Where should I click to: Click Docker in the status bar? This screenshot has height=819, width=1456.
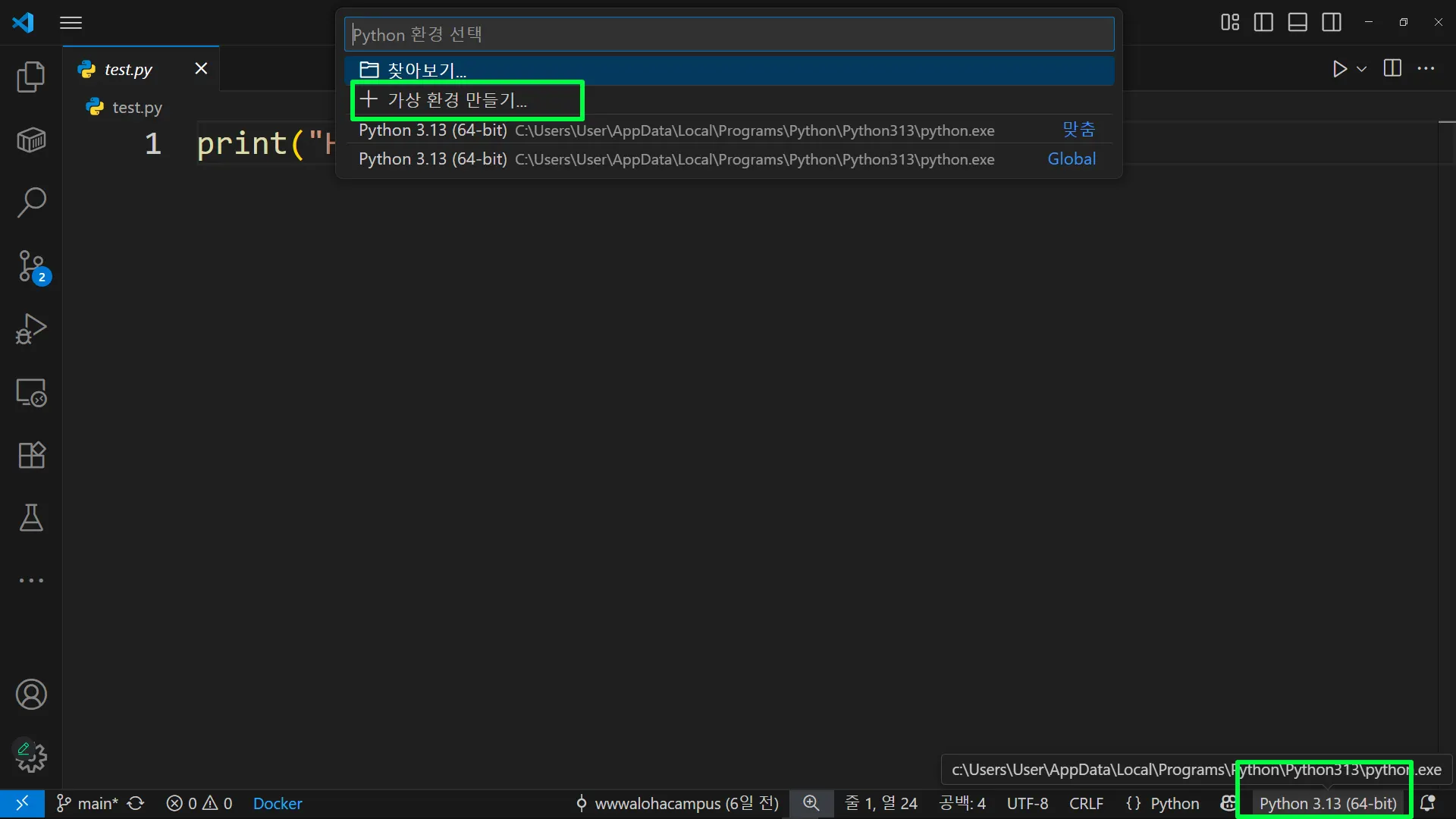(278, 804)
